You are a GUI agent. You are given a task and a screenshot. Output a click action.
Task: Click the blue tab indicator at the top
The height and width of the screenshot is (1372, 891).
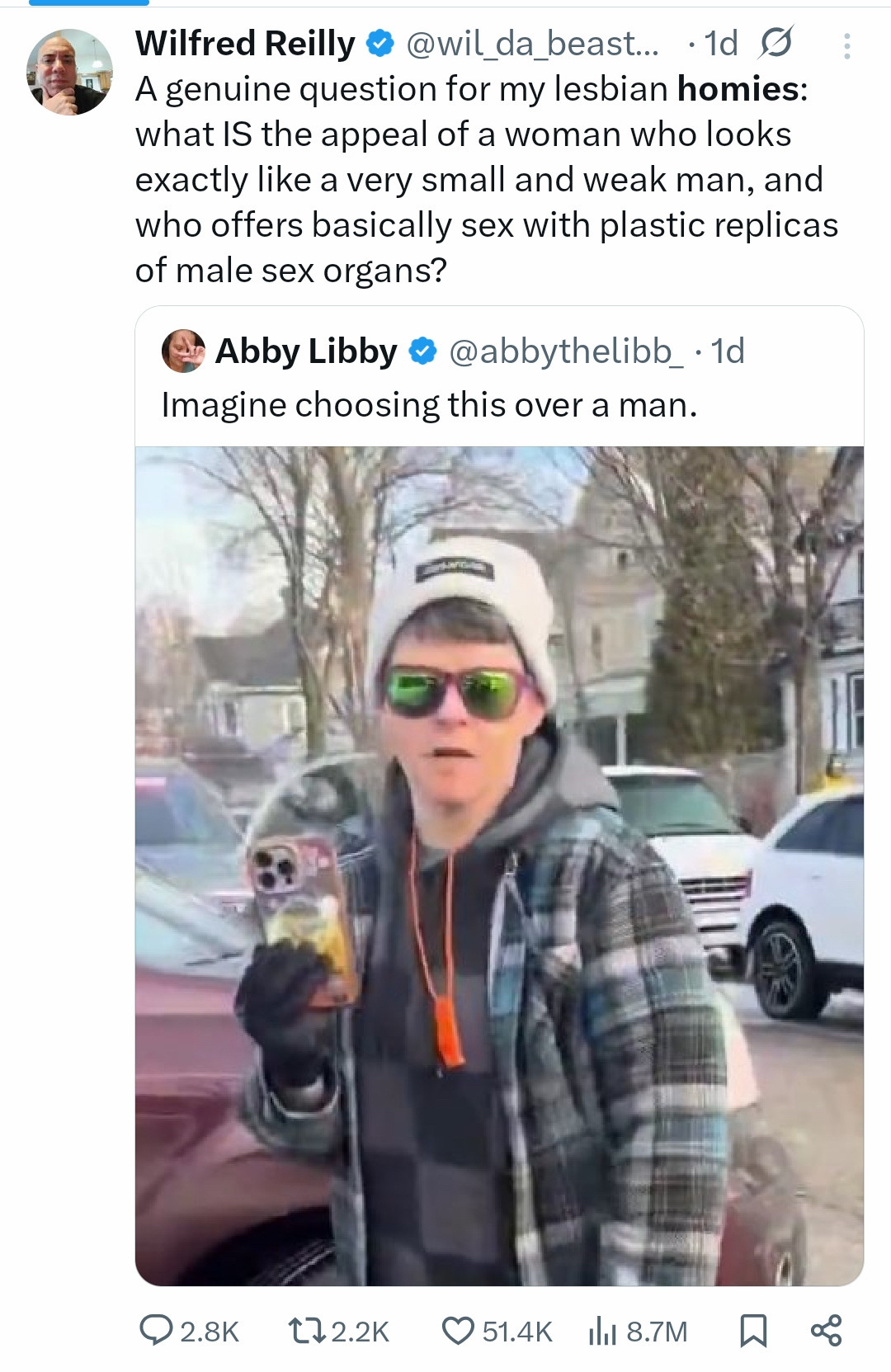click(x=88, y=2)
